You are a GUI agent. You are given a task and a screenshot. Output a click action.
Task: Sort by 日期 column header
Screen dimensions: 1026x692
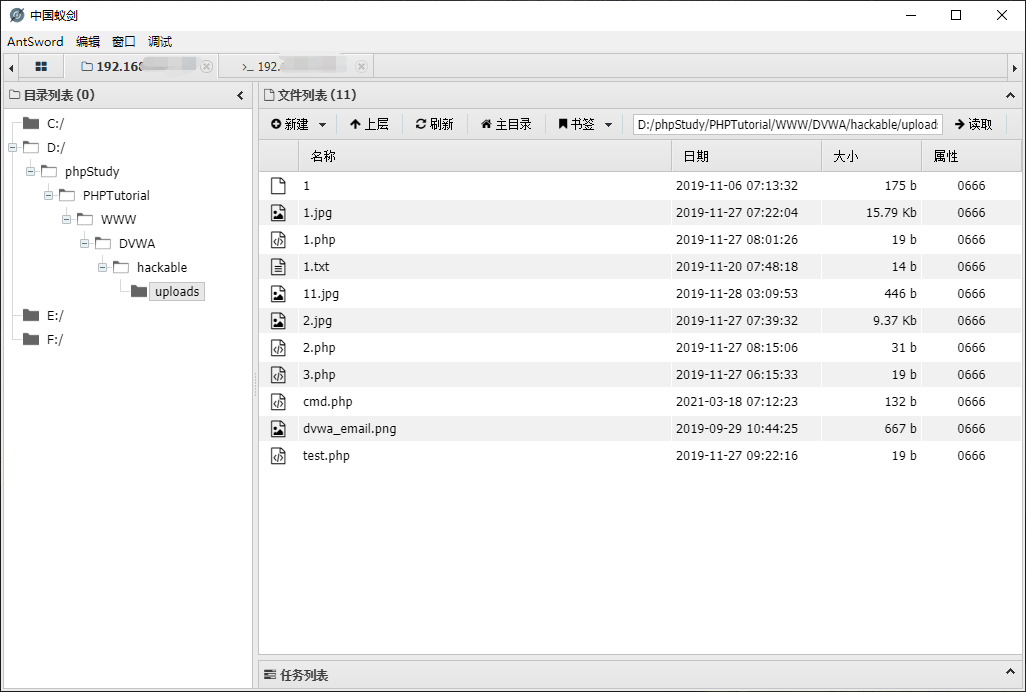tap(747, 156)
